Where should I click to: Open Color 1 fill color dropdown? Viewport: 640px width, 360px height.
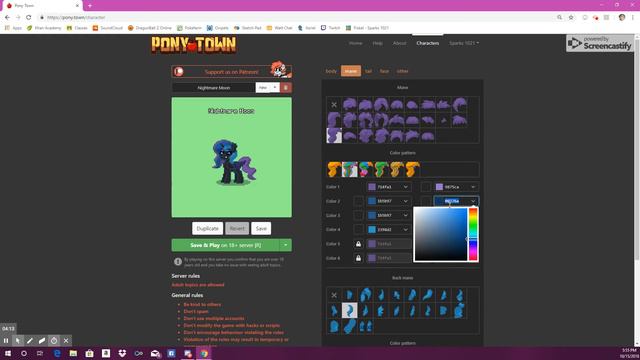(406, 187)
